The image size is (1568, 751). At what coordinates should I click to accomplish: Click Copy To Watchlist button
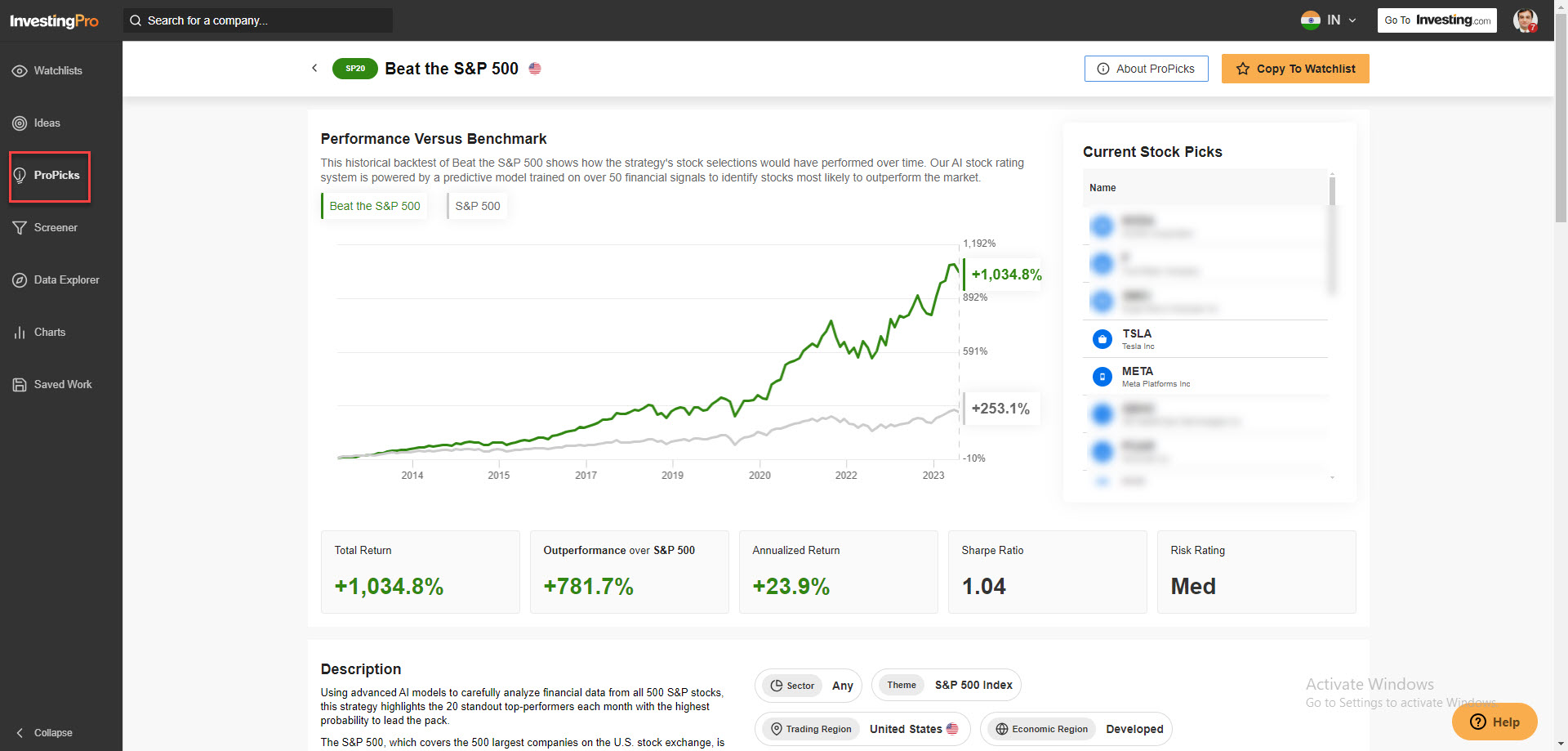(x=1295, y=69)
